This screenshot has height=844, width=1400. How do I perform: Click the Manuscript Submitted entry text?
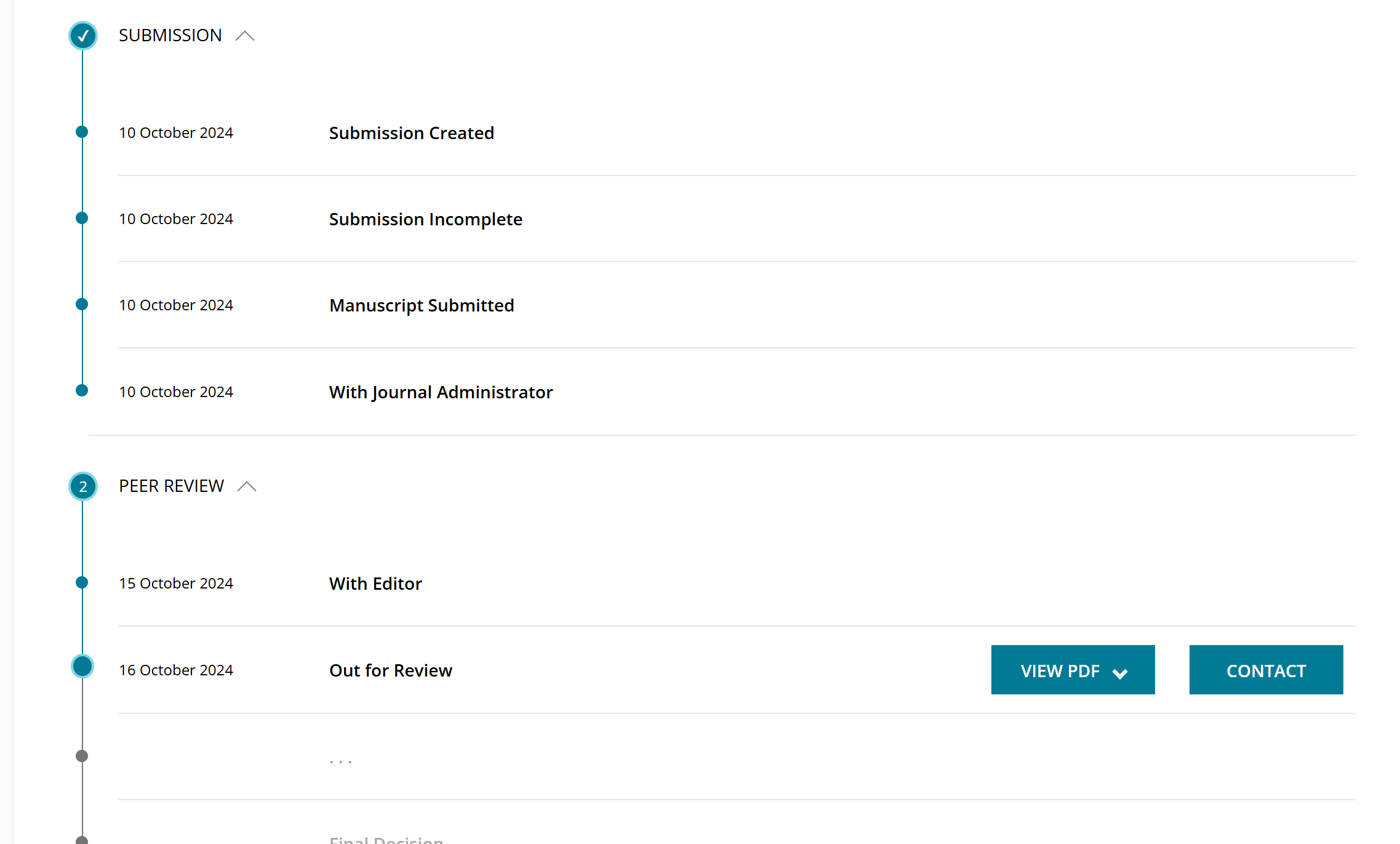coord(422,305)
